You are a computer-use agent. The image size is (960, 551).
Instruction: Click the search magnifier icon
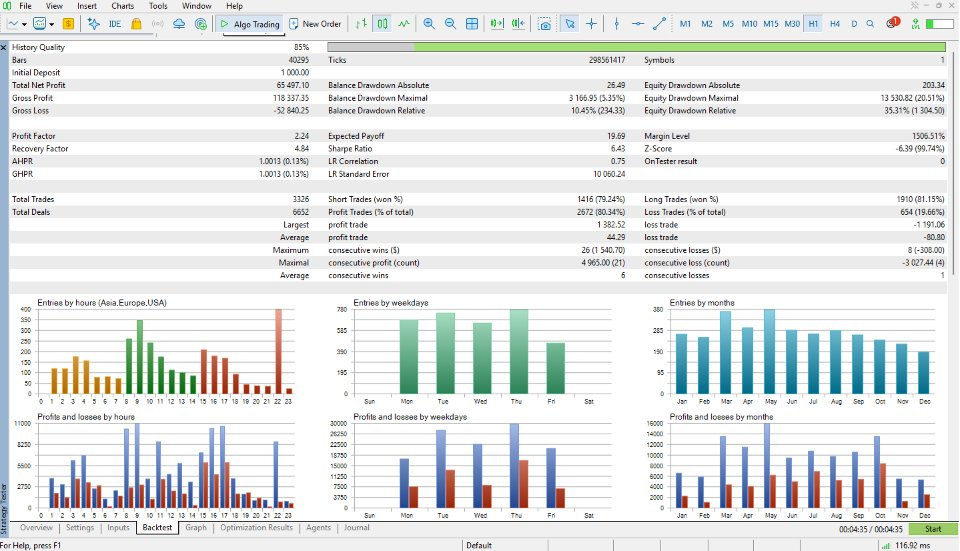pos(870,24)
